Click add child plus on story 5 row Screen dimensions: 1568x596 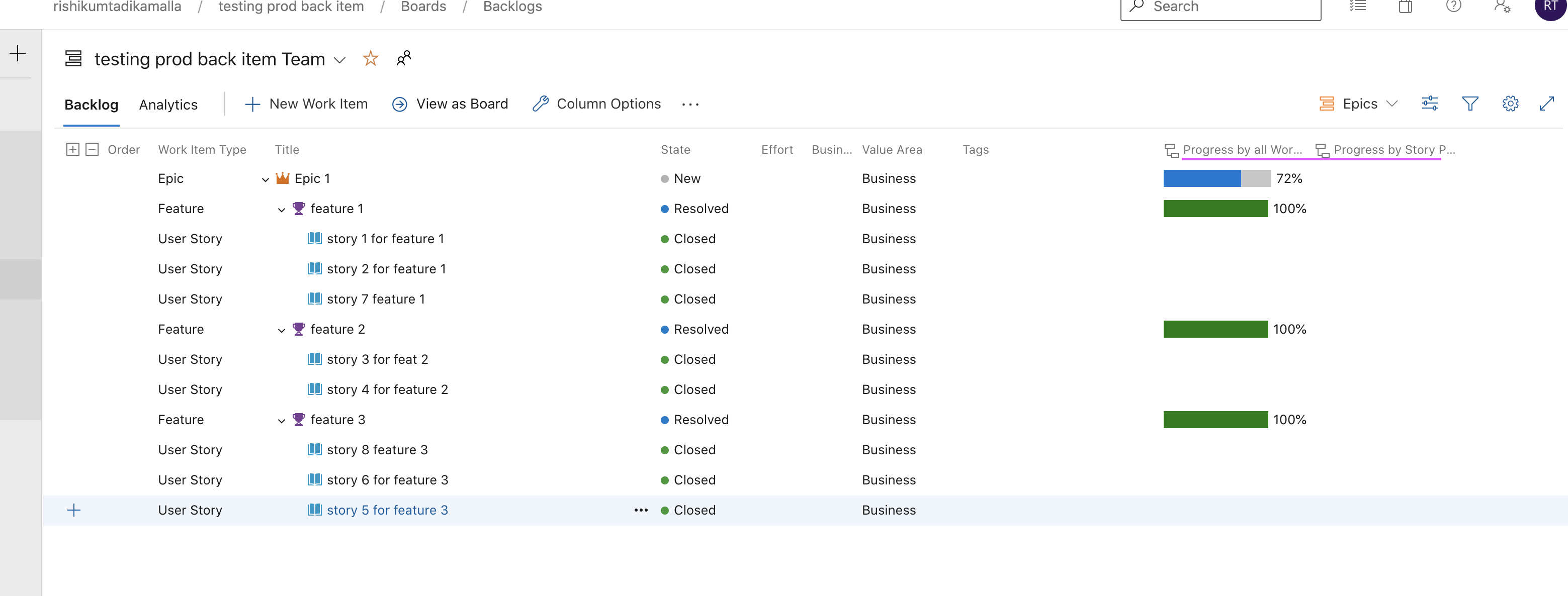pos(73,510)
